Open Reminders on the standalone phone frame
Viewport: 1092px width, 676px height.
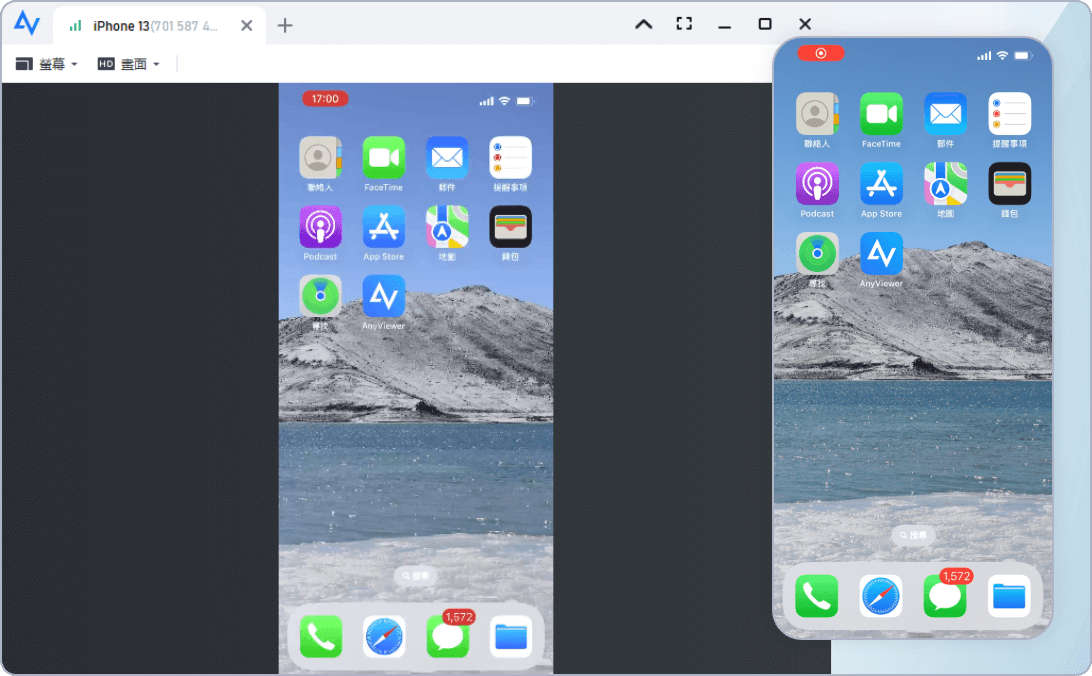coord(1010,113)
